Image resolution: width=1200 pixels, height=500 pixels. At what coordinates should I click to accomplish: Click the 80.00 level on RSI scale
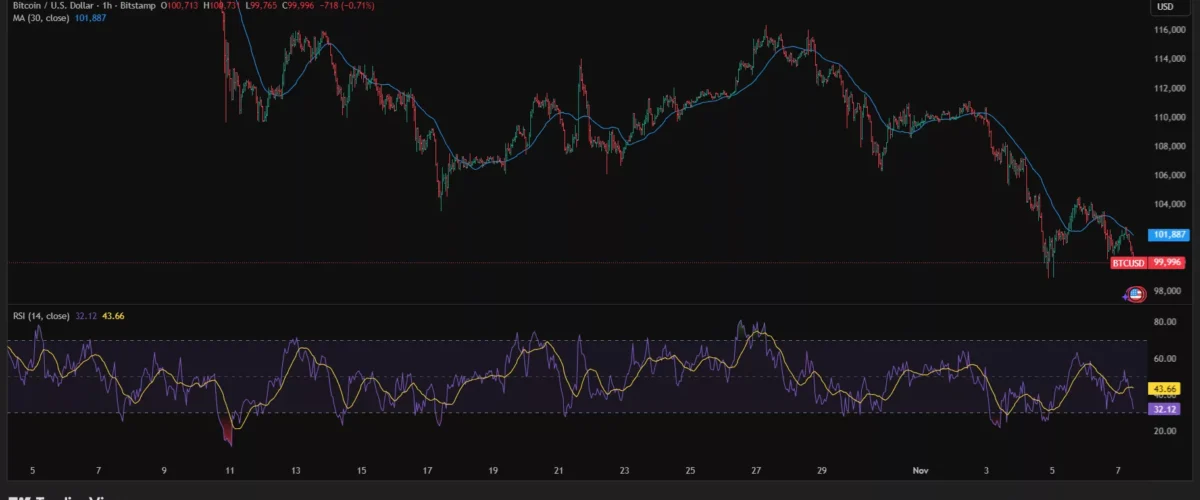click(x=1164, y=323)
